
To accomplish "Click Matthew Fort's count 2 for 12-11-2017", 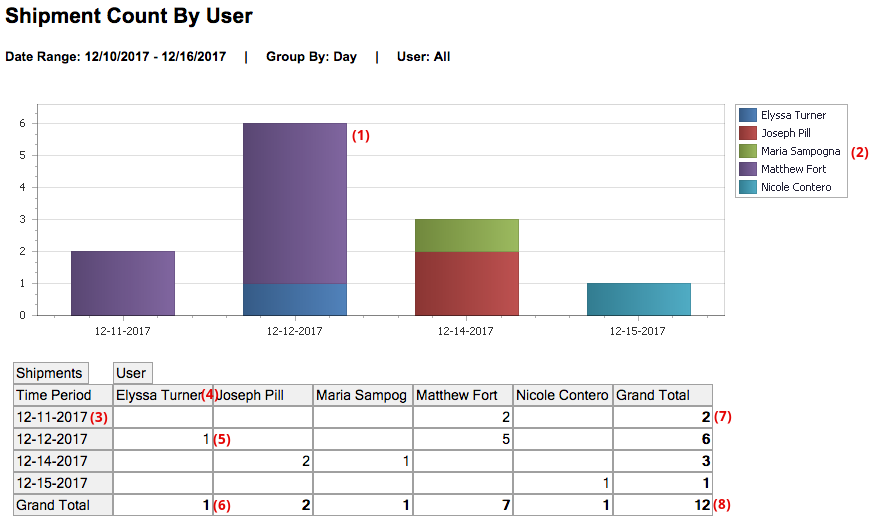I will coord(462,417).
